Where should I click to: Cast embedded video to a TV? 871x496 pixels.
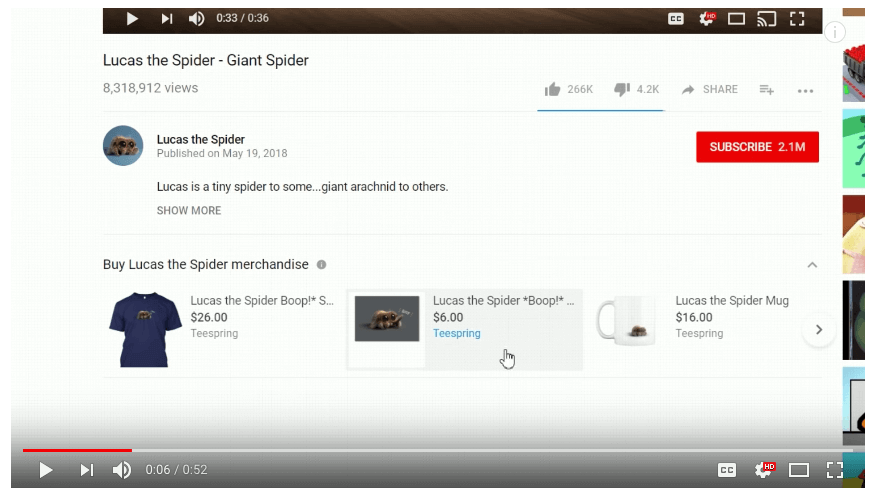pyautogui.click(x=767, y=19)
